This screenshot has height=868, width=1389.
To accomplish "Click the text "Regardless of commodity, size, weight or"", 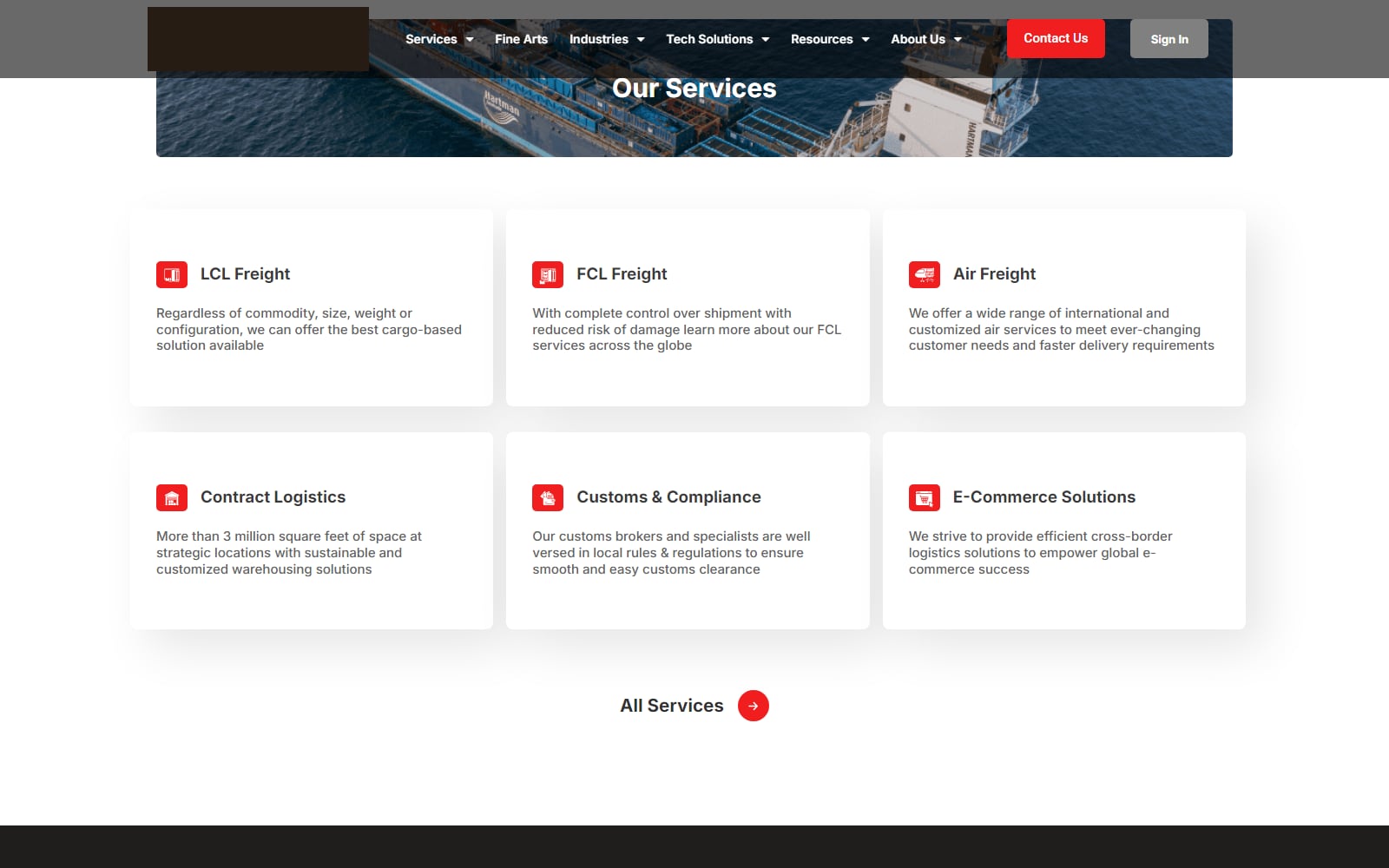I will [x=284, y=313].
